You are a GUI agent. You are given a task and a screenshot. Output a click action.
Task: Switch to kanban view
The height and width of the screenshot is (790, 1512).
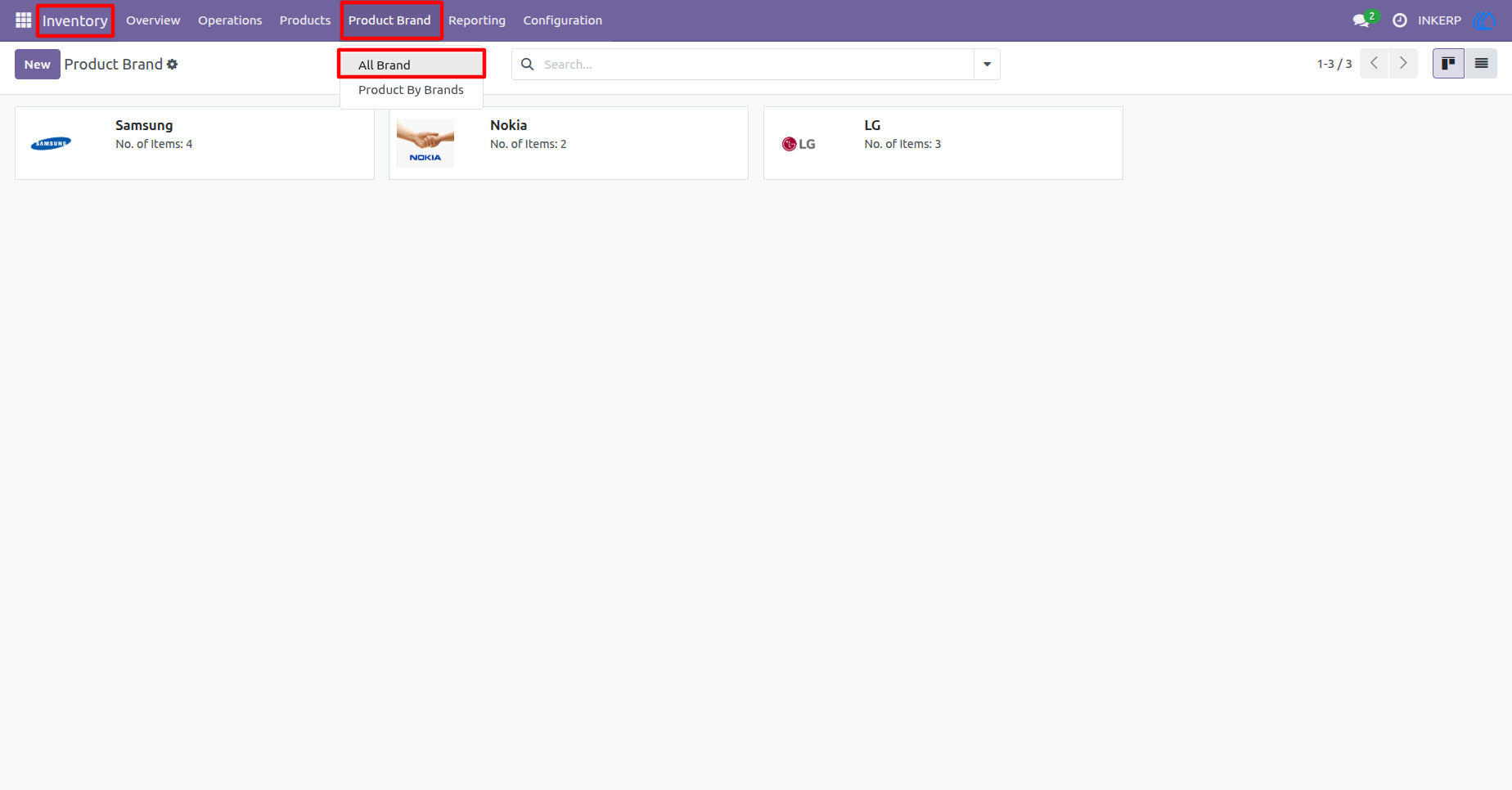click(1448, 64)
